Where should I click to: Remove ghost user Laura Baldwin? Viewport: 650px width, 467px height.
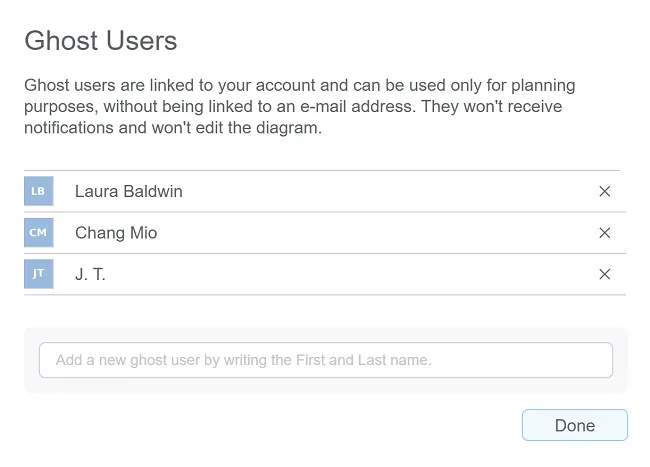click(x=604, y=191)
